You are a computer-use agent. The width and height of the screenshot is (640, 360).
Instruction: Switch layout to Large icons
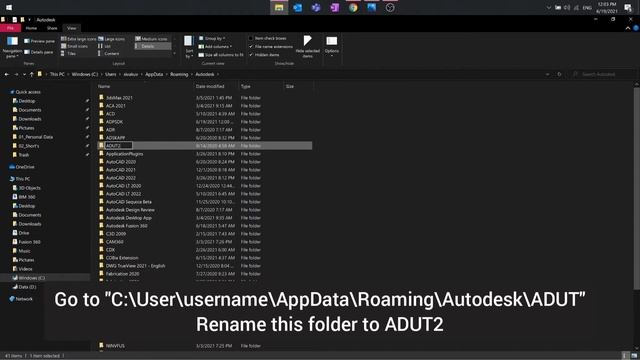point(111,39)
